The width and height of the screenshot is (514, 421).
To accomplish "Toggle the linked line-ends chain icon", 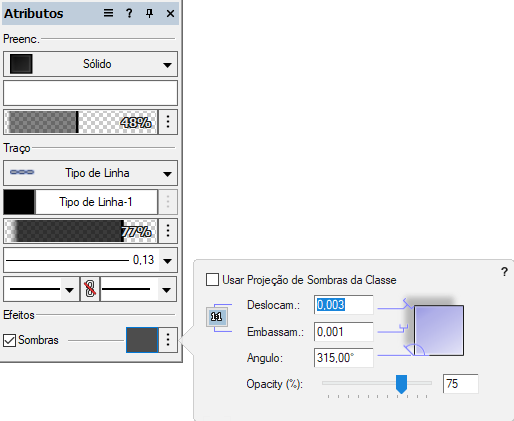I will [90, 289].
